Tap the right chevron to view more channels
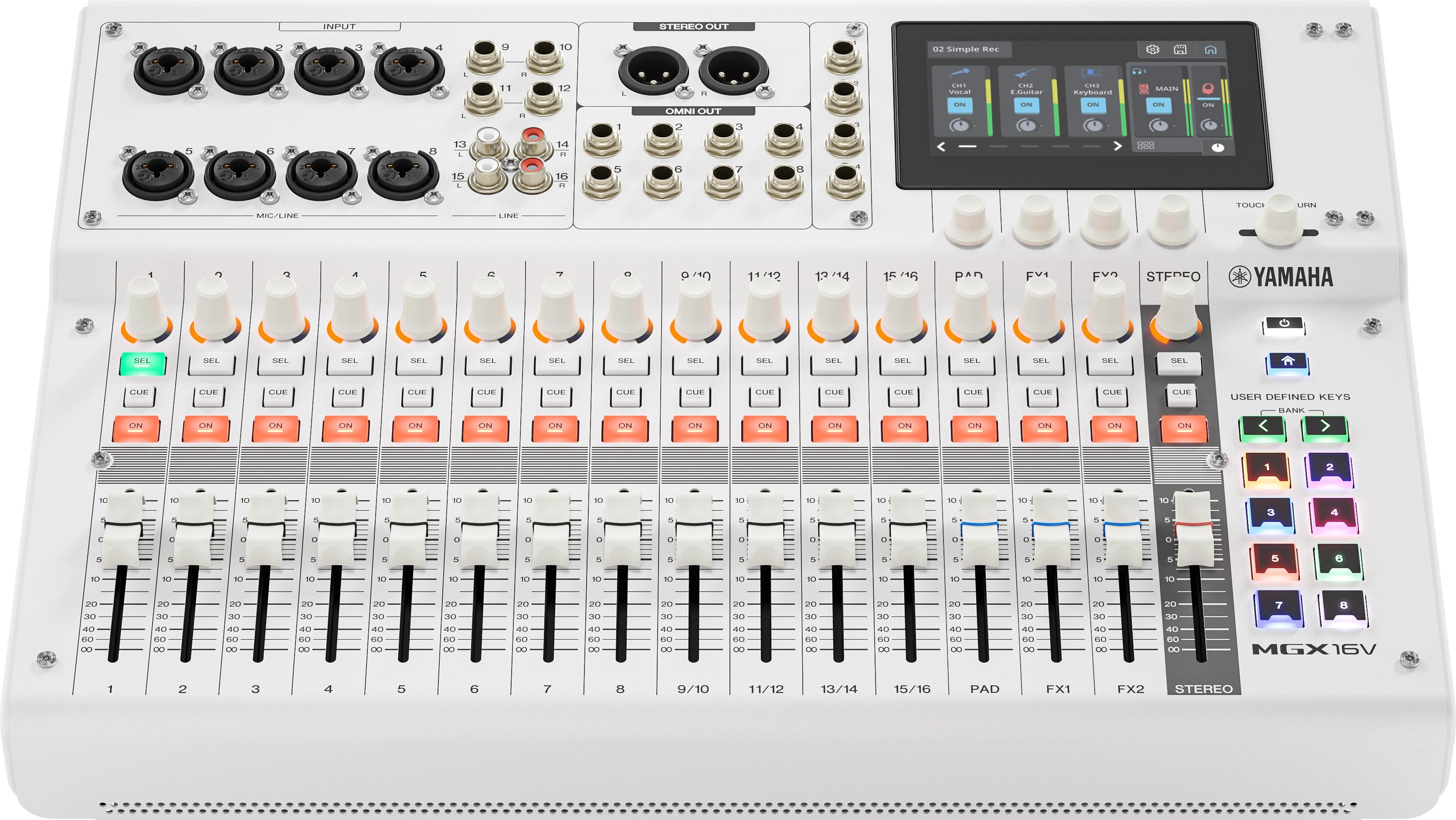 tap(1119, 146)
